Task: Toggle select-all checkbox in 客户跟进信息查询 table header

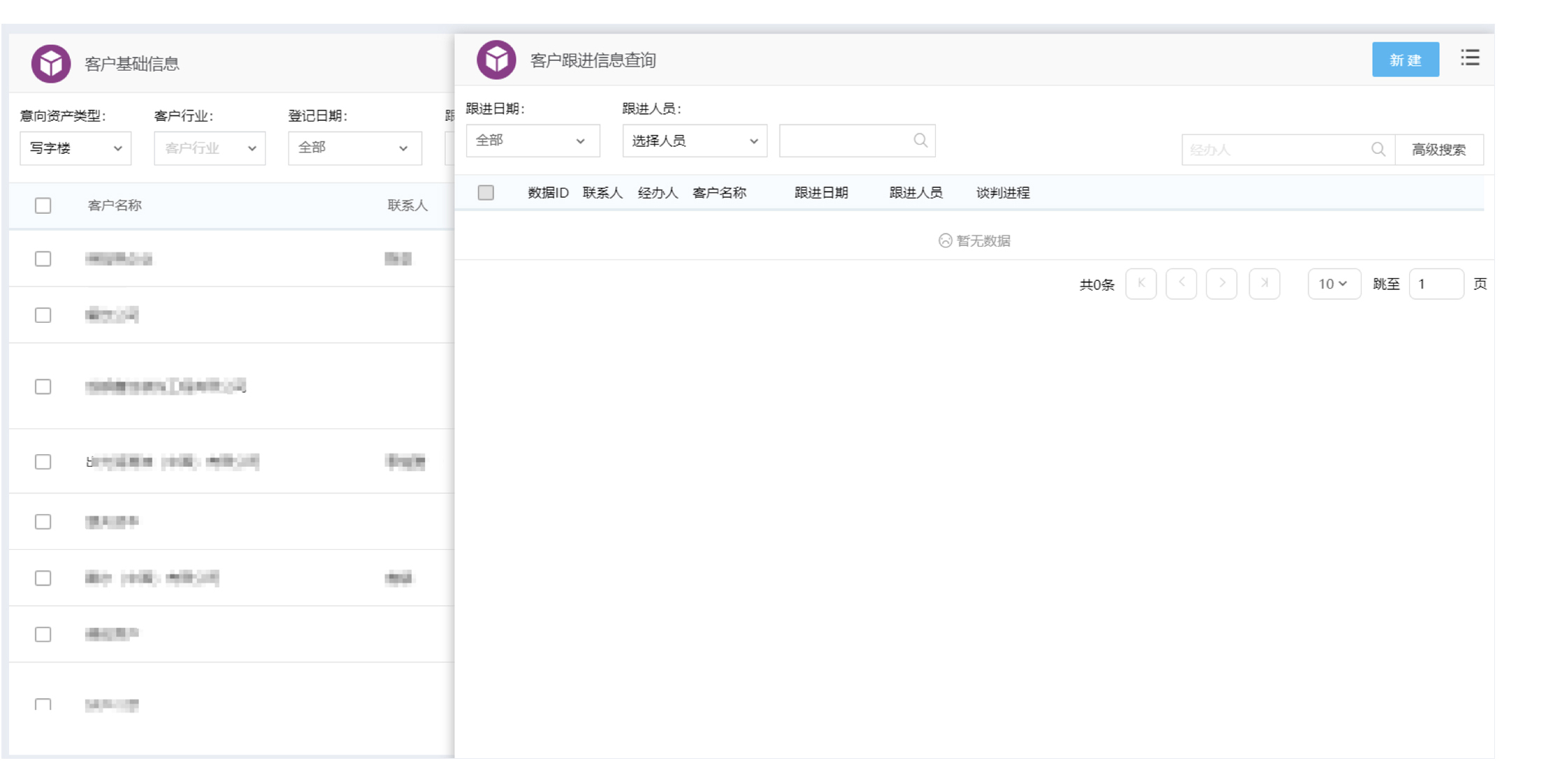Action: [486, 193]
